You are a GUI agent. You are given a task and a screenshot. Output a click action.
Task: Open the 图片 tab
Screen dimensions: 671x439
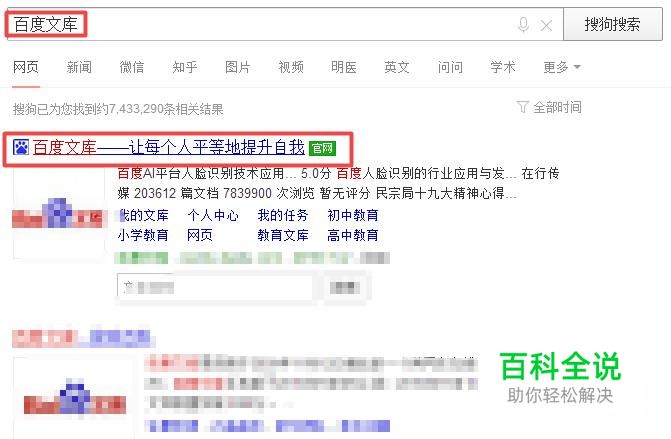coord(238,67)
